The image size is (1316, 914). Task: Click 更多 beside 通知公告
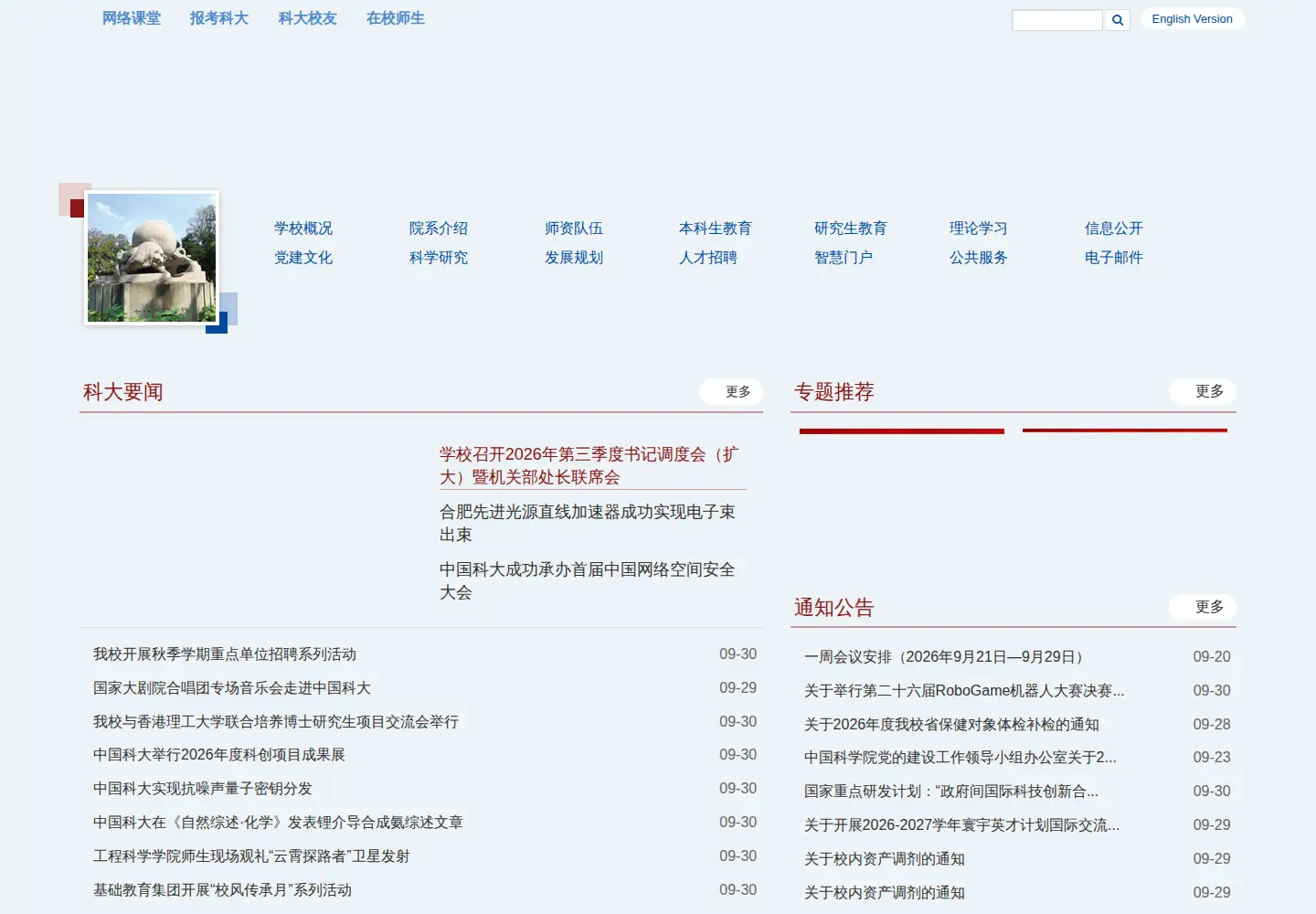click(x=1203, y=608)
